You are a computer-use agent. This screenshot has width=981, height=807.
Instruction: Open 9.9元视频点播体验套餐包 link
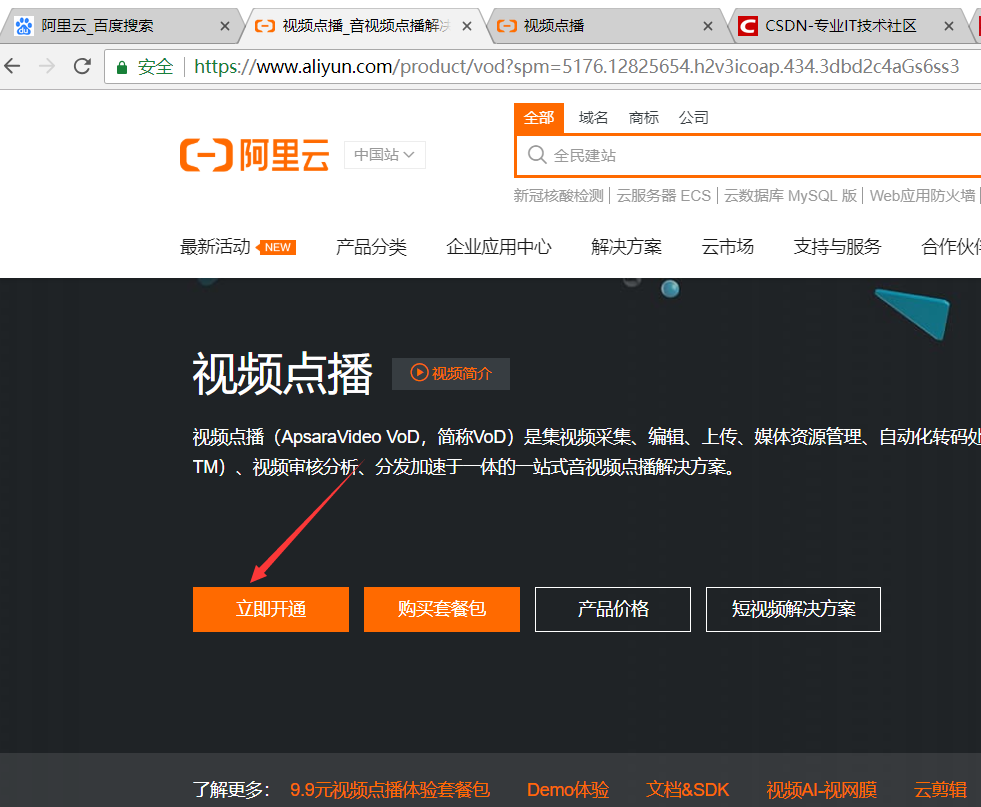(390, 789)
